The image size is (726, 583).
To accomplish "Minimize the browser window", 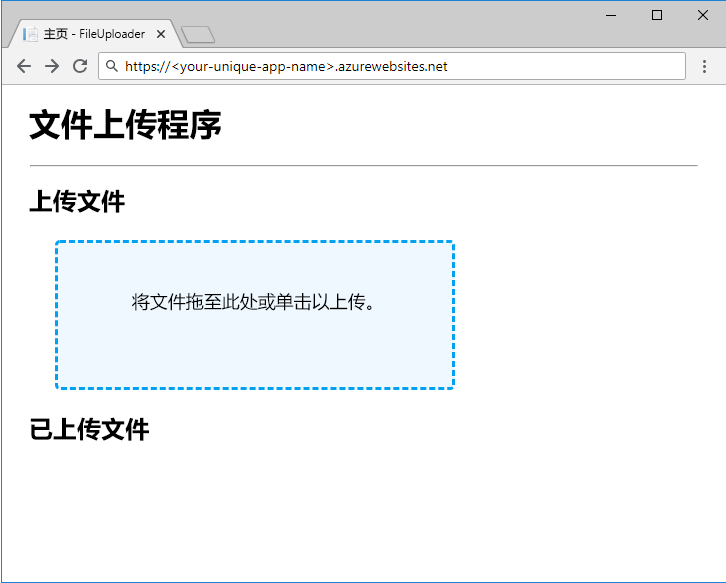I will point(611,15).
